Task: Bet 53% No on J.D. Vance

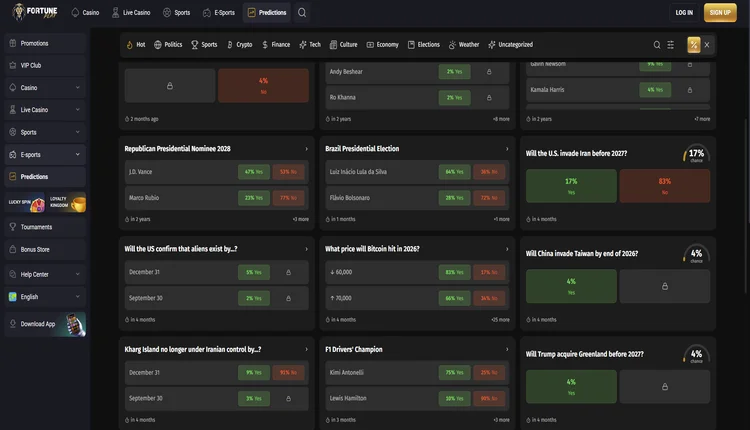Action: pos(288,172)
